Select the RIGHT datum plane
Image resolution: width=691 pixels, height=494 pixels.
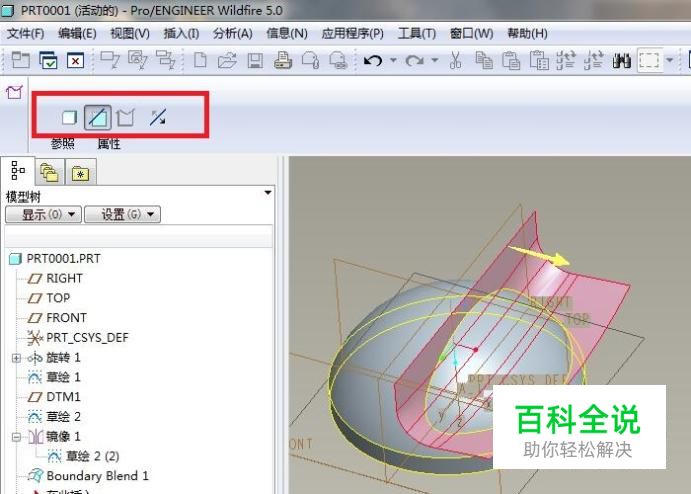pos(64,279)
